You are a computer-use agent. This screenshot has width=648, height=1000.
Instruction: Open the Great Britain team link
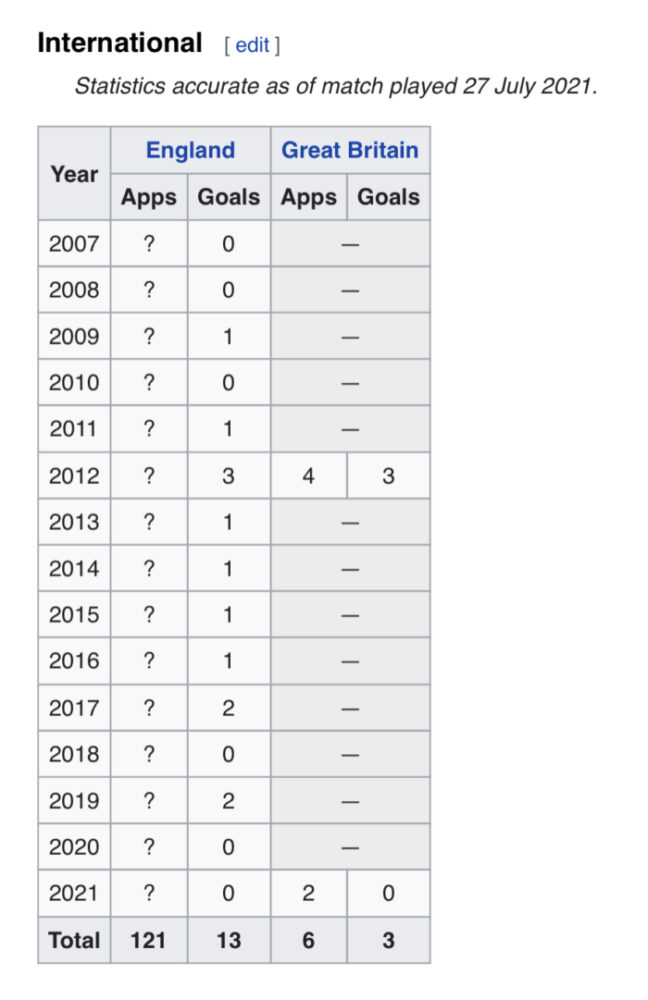coord(350,151)
